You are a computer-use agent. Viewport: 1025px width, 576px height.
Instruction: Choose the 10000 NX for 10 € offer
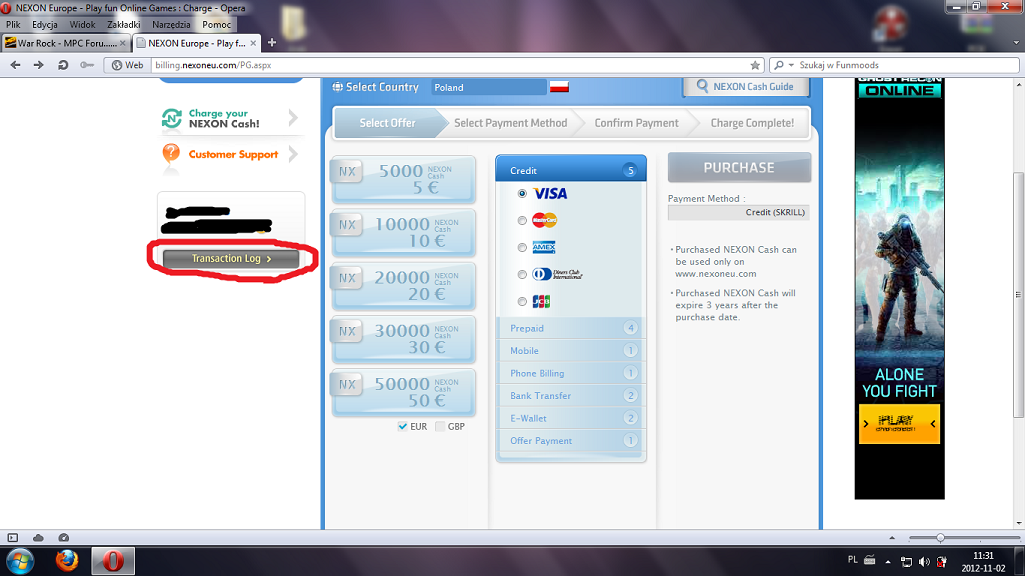pos(403,233)
